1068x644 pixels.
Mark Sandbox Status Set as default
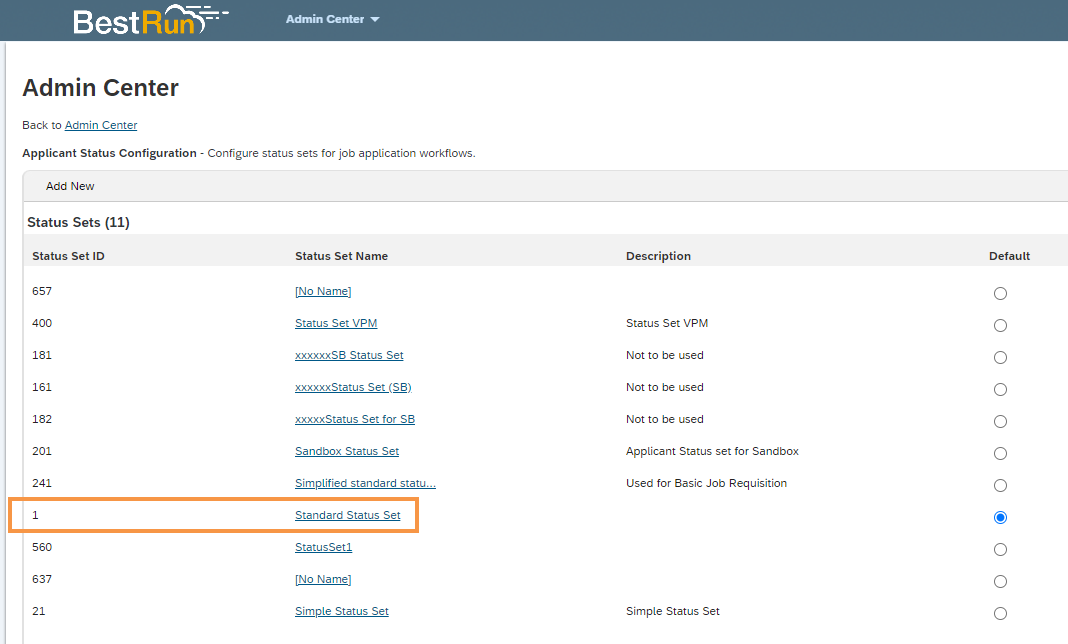coord(1000,453)
